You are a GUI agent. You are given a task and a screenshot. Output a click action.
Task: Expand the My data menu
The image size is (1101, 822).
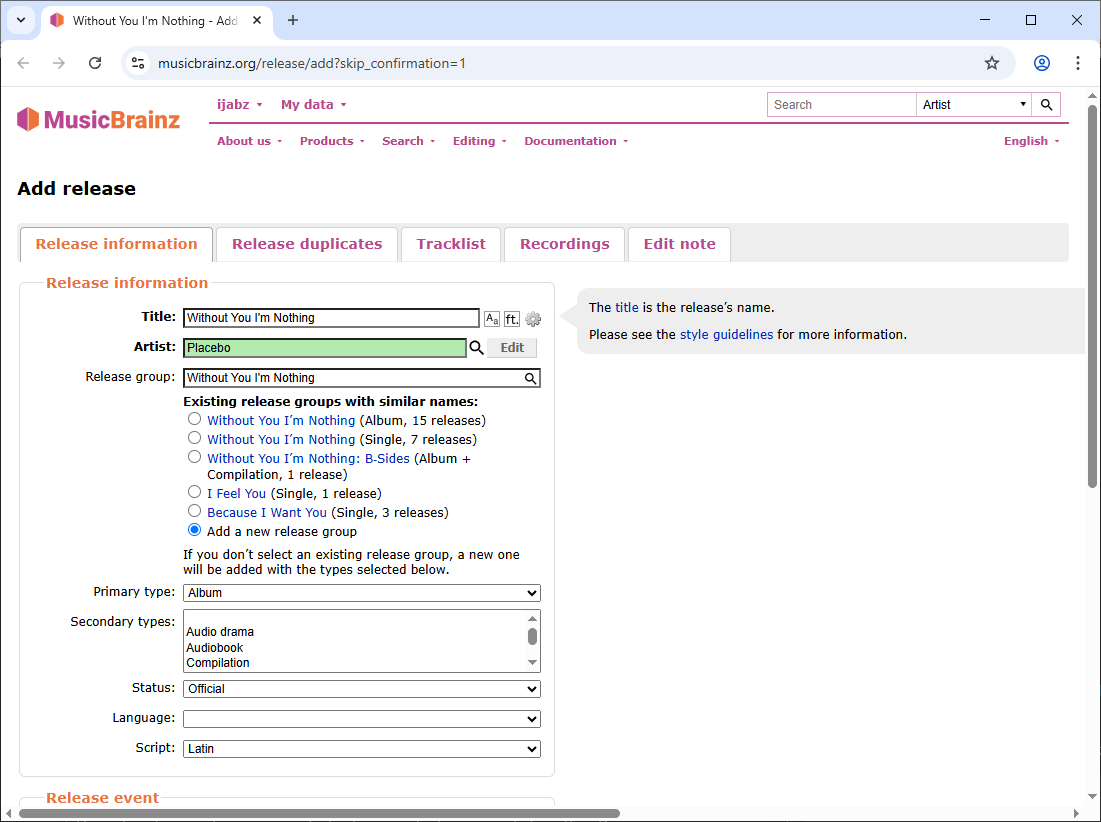tap(313, 105)
